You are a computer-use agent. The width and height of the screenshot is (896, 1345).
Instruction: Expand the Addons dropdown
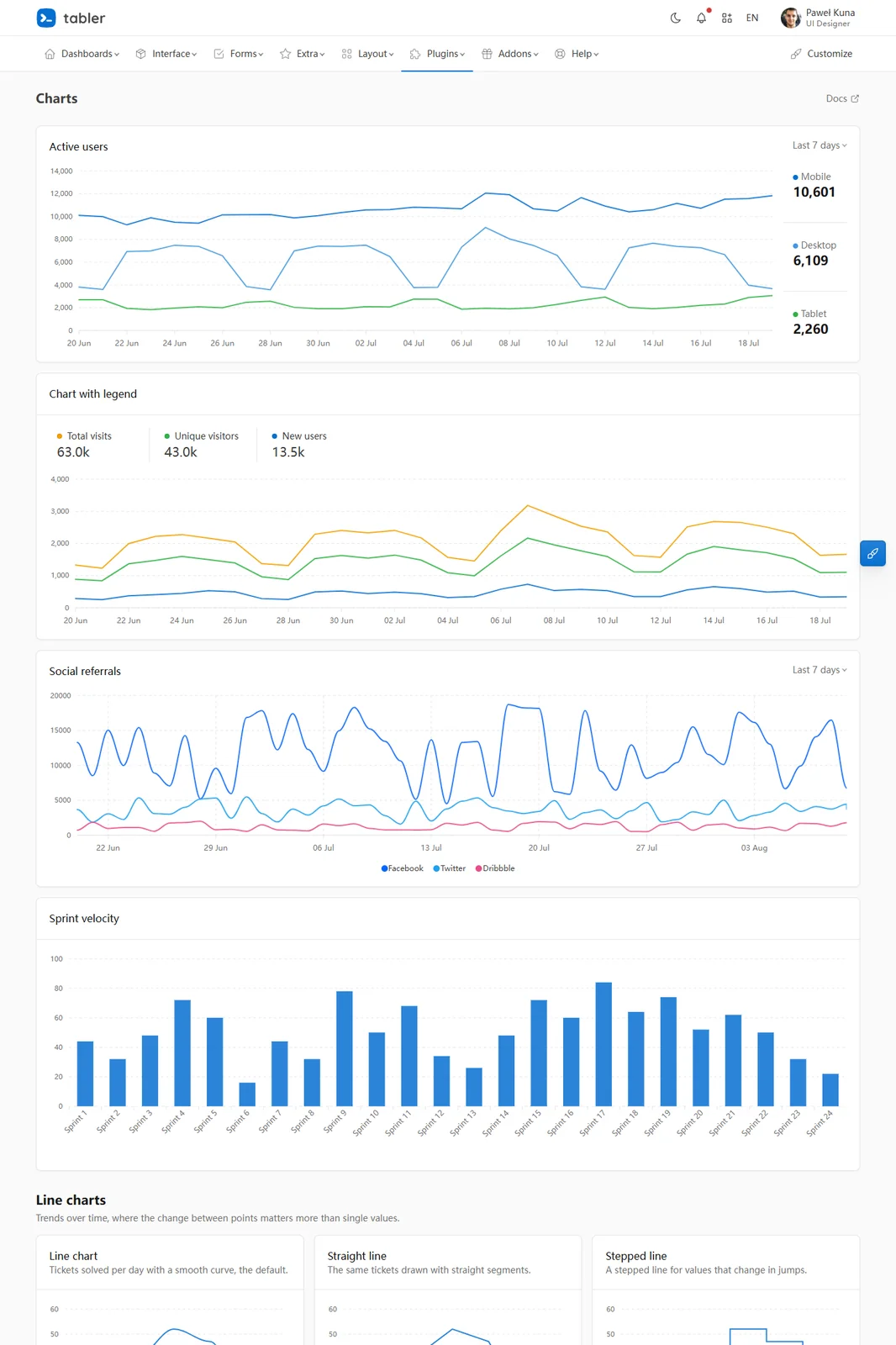pos(510,54)
